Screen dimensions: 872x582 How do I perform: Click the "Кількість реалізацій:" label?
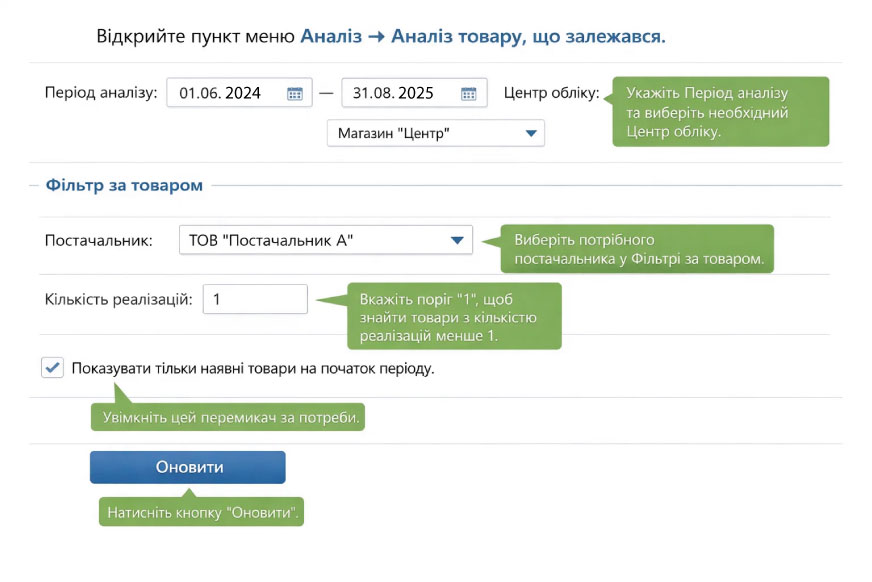[x=118, y=299]
